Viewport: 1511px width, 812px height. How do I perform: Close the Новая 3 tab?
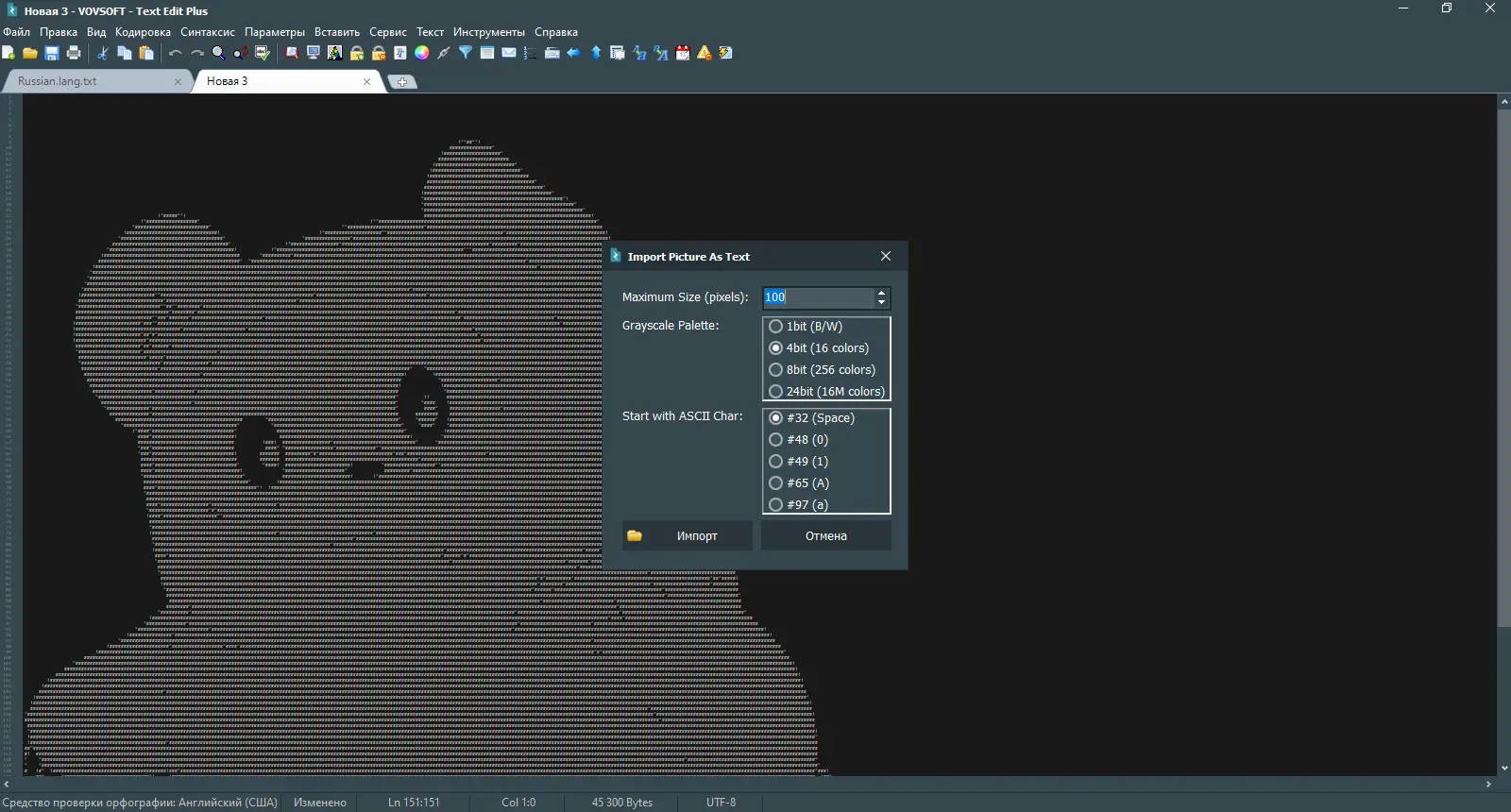(x=366, y=82)
